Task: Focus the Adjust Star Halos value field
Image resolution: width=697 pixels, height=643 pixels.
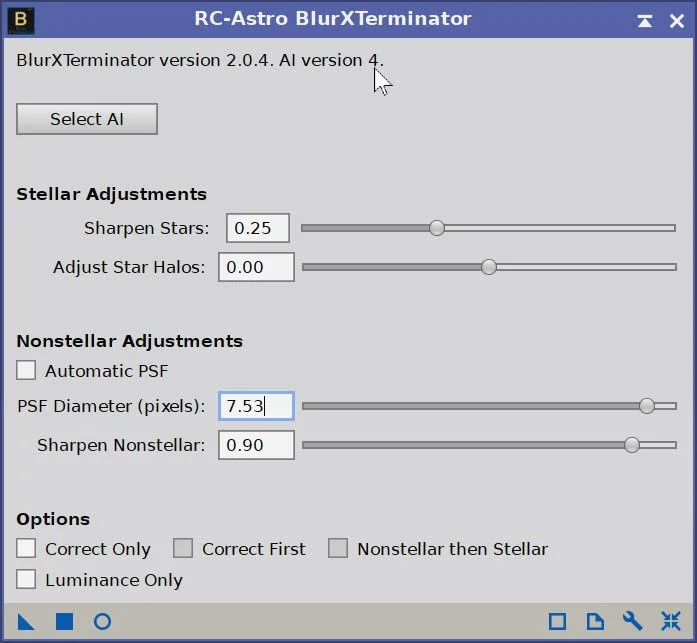Action: 256,267
